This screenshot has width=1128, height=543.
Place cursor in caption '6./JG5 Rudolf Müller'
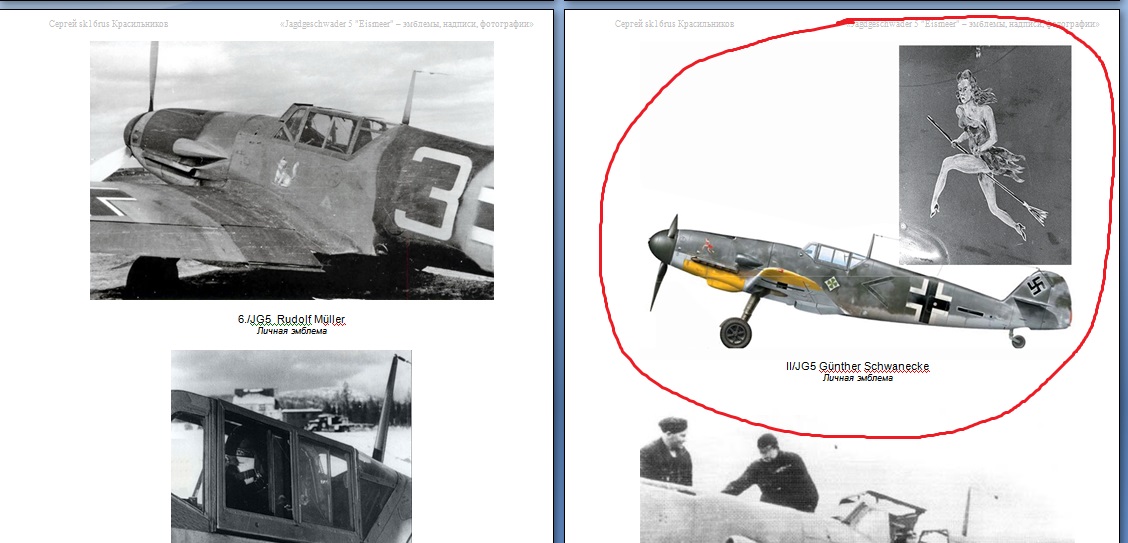coord(291,319)
